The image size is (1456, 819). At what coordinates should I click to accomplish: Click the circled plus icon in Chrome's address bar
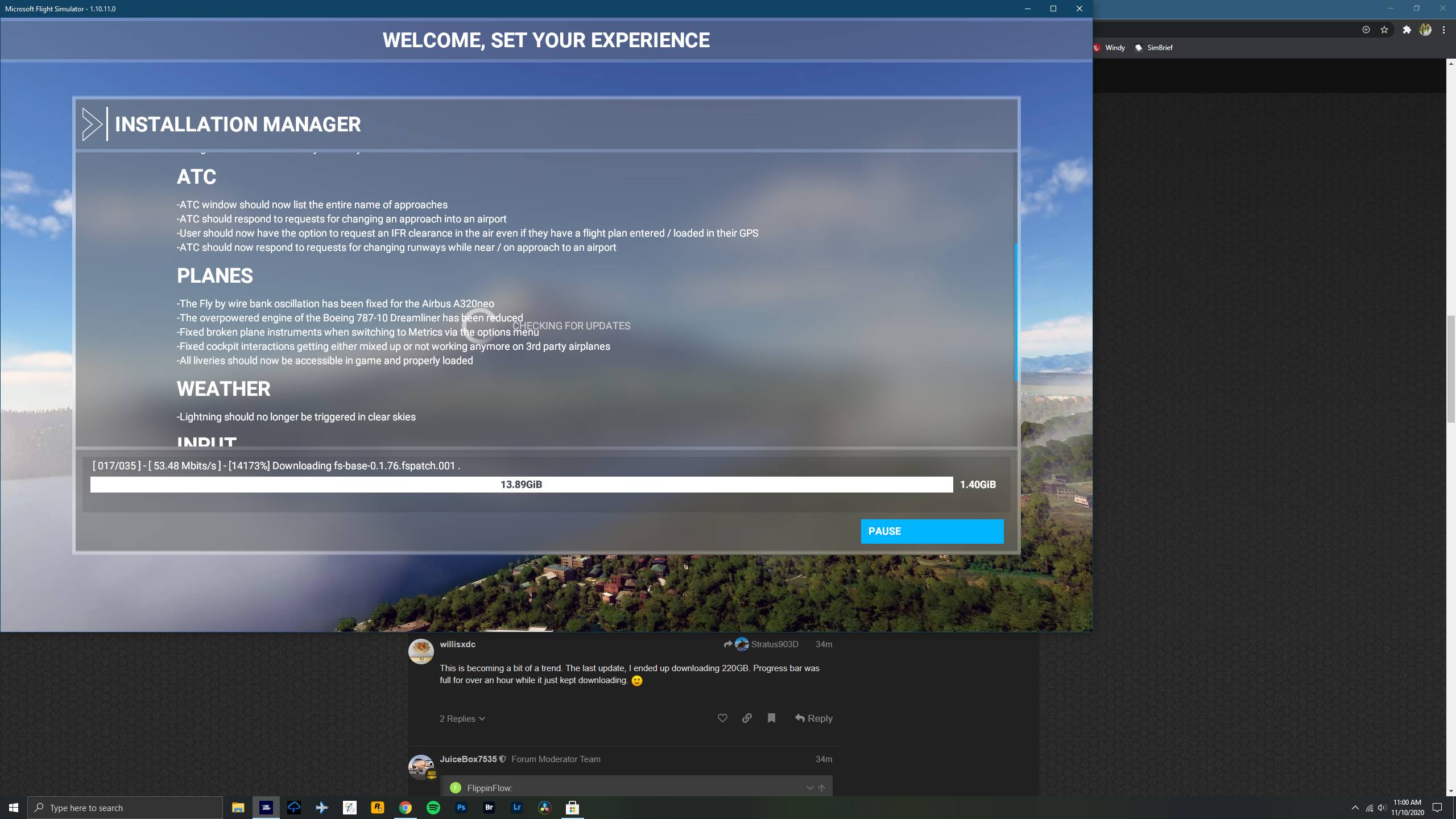point(1366,30)
